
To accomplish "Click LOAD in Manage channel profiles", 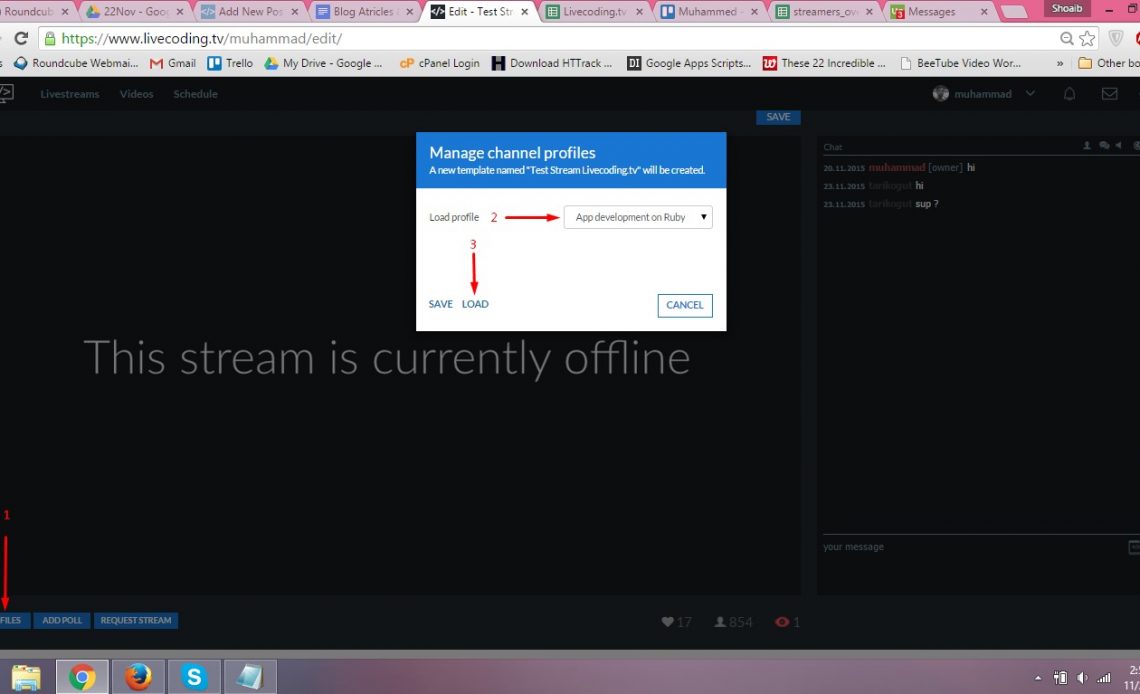I will coord(475,303).
